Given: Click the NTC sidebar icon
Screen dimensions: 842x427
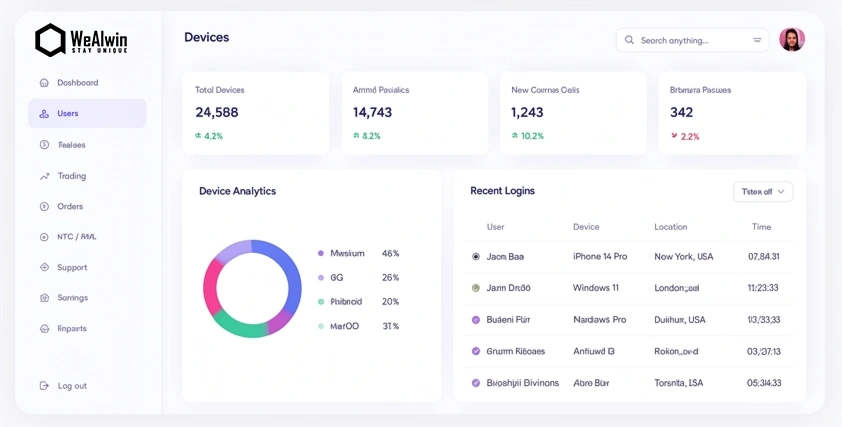Looking at the screenshot, I should (x=44, y=237).
